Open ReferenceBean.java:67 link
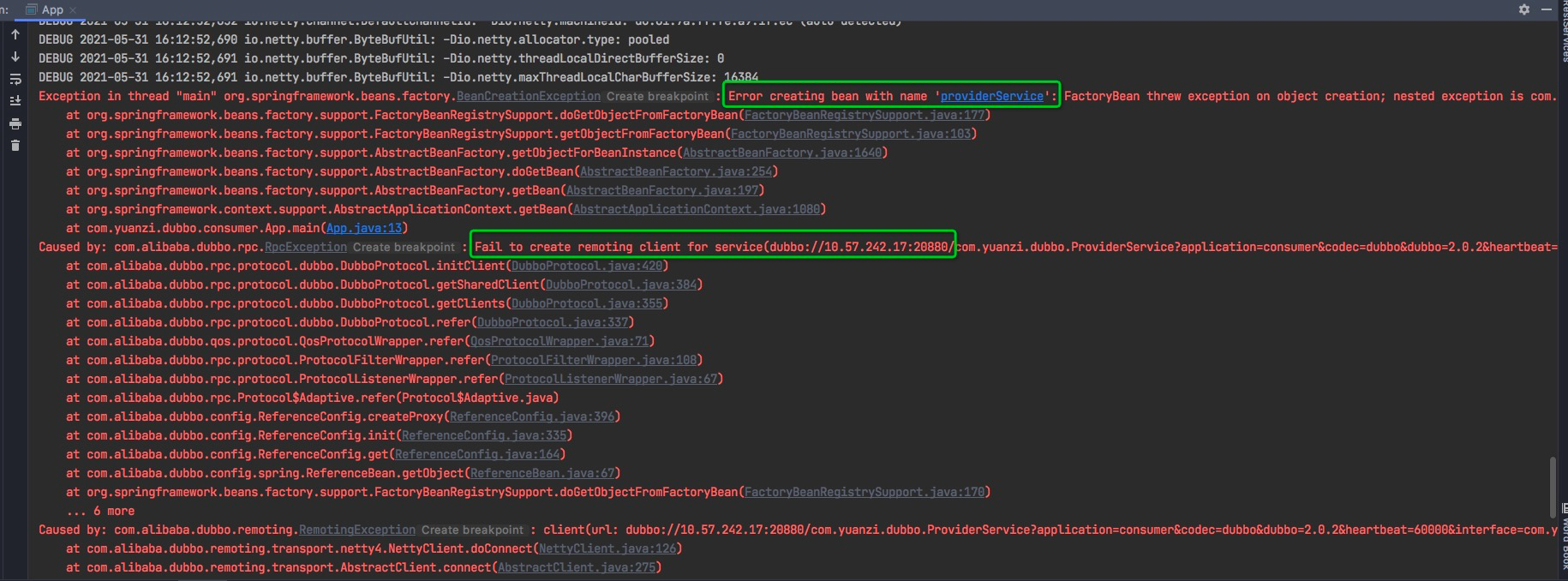The image size is (1568, 581). coord(542,473)
